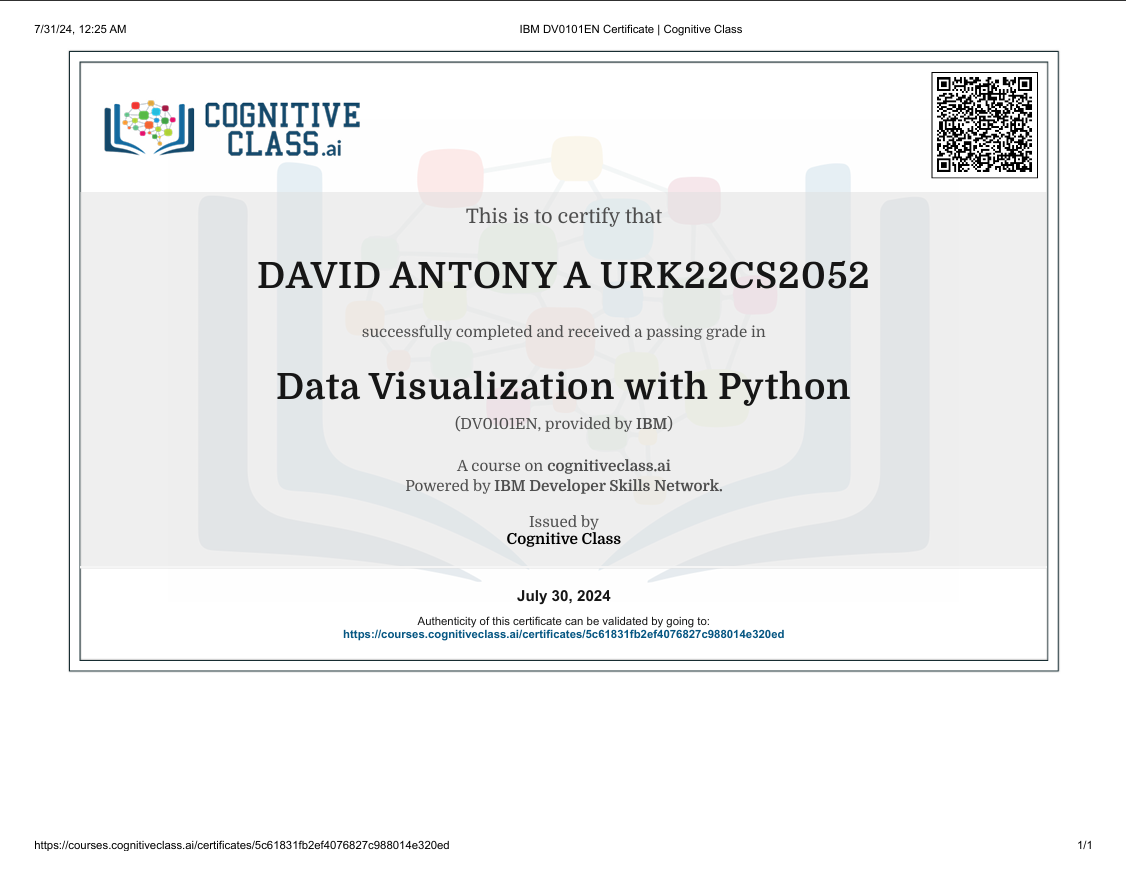Click the text 'This is to certify that'
Image resolution: width=1126 pixels, height=872 pixels.
564,216
